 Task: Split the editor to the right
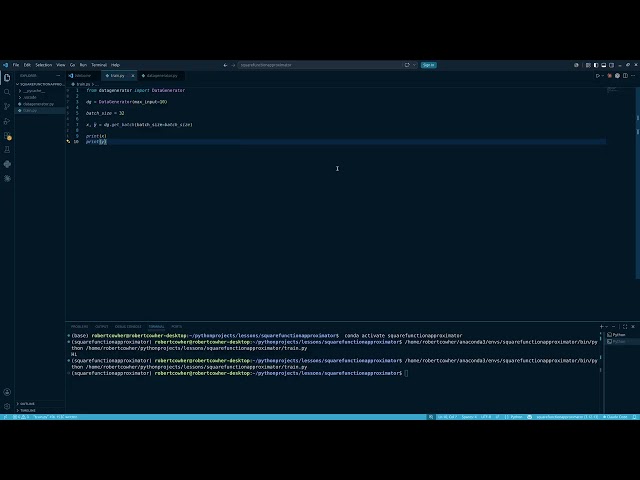pos(625,76)
